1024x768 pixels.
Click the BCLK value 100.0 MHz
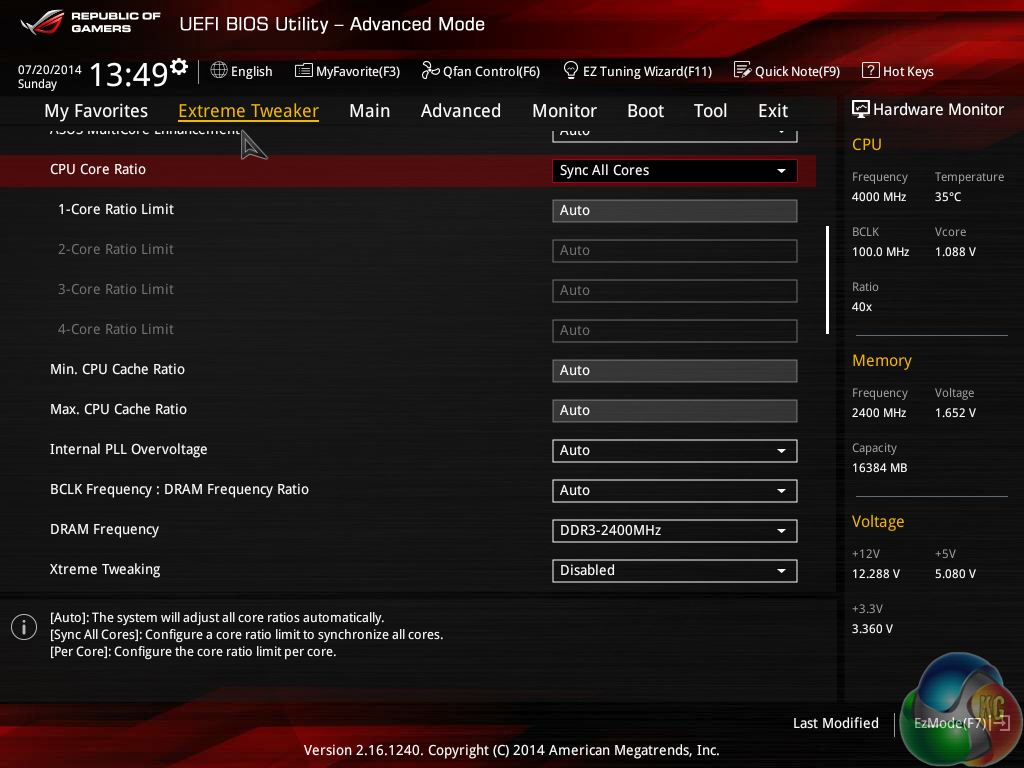click(x=880, y=251)
